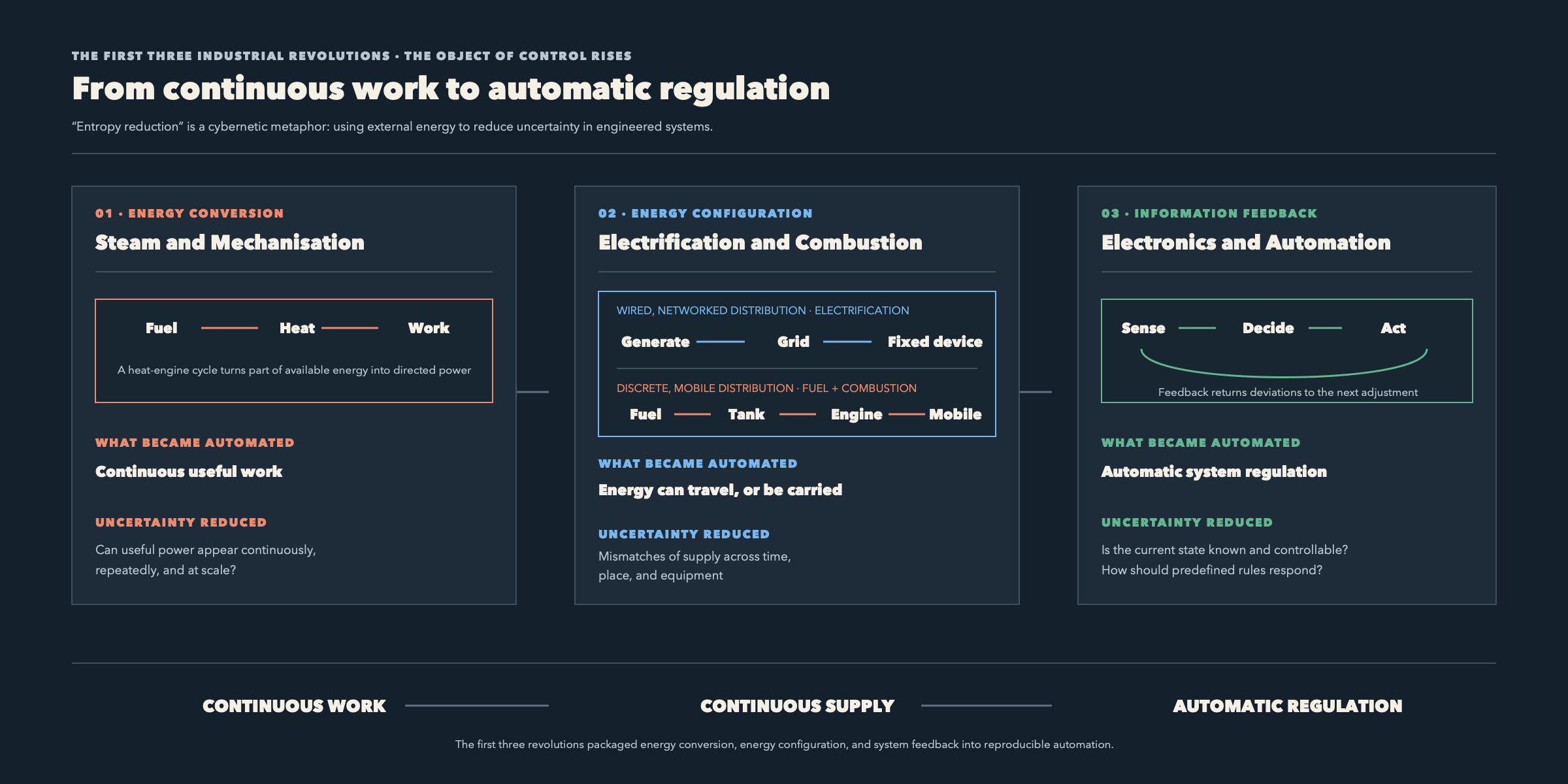
Task: Click the '03 · Information Feedback' label
Action: point(1209,214)
